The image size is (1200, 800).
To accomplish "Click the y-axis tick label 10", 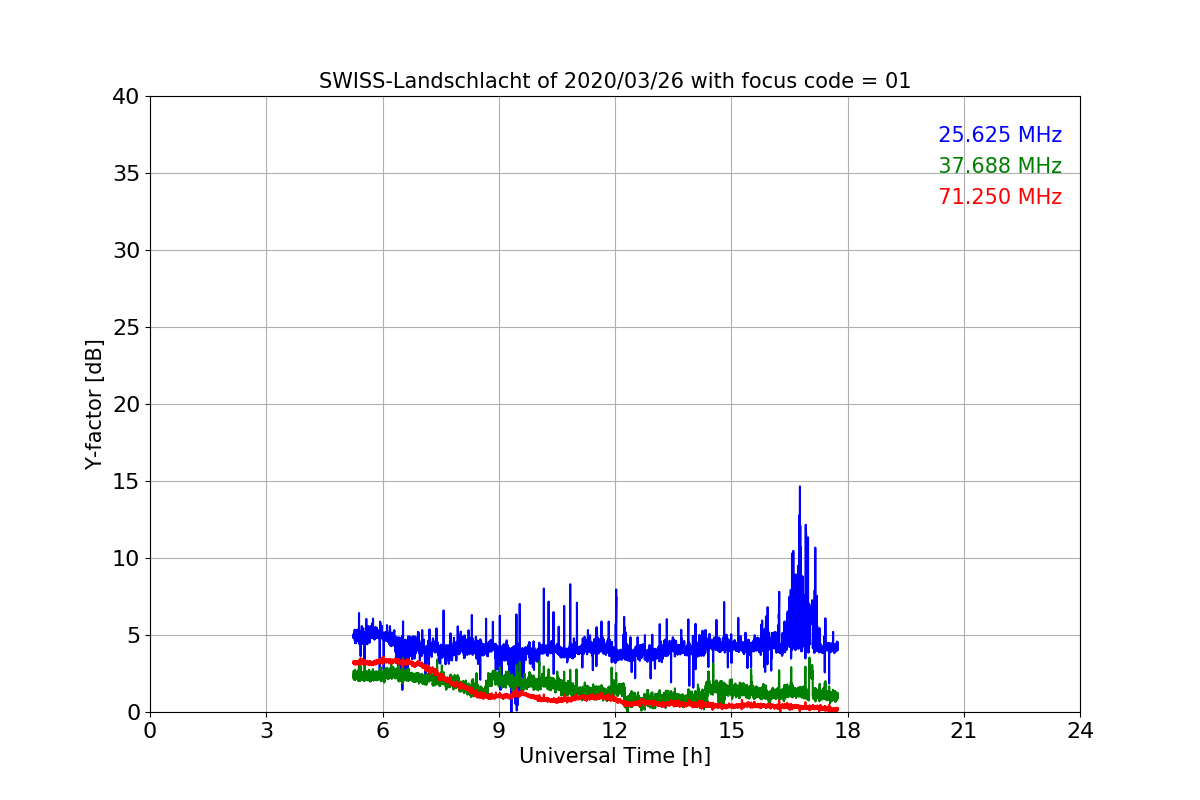I will (x=125, y=559).
